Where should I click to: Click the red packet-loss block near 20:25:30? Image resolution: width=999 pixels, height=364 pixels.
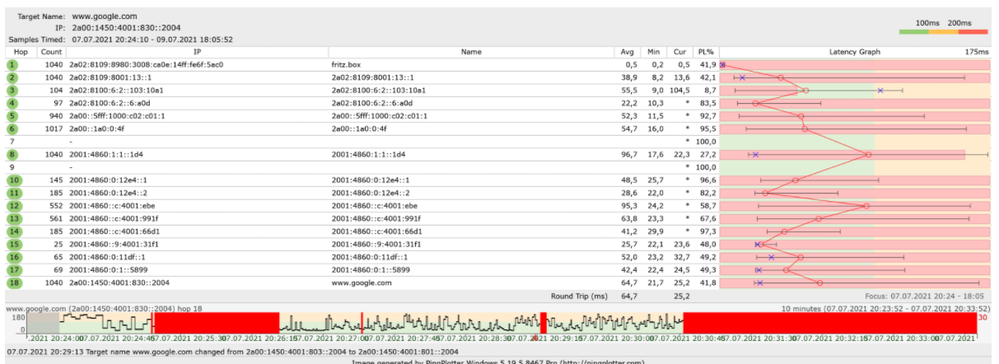(x=217, y=323)
